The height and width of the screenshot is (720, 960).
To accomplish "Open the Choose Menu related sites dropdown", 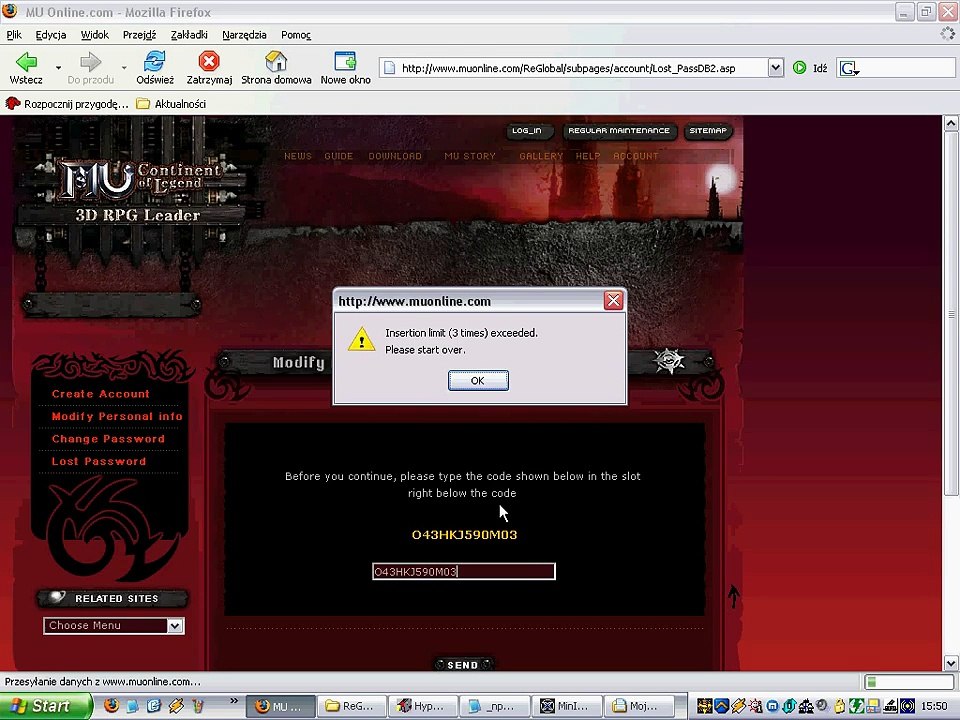I will coord(114,625).
